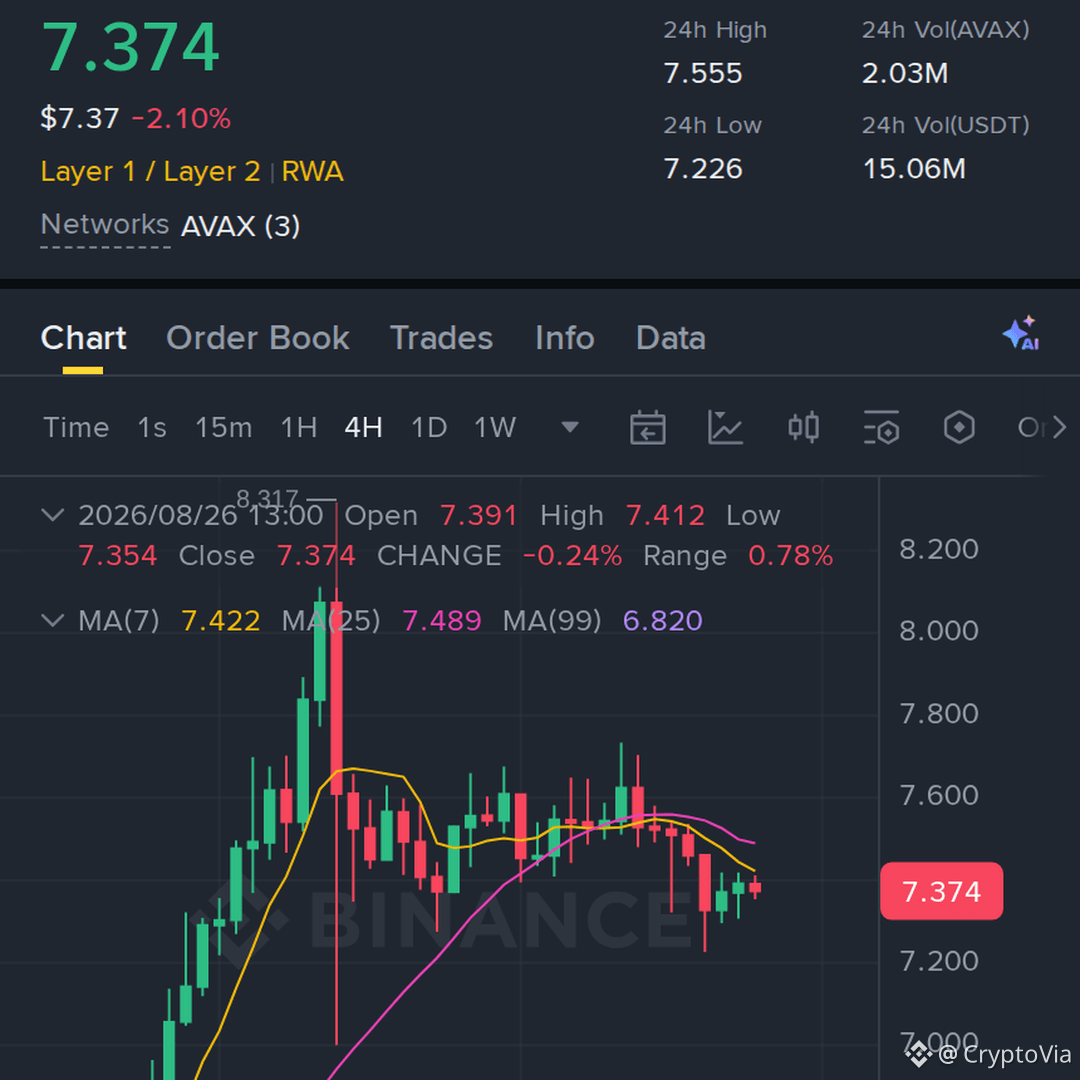Open the Layer 1 / Layer 2 category

(x=150, y=171)
